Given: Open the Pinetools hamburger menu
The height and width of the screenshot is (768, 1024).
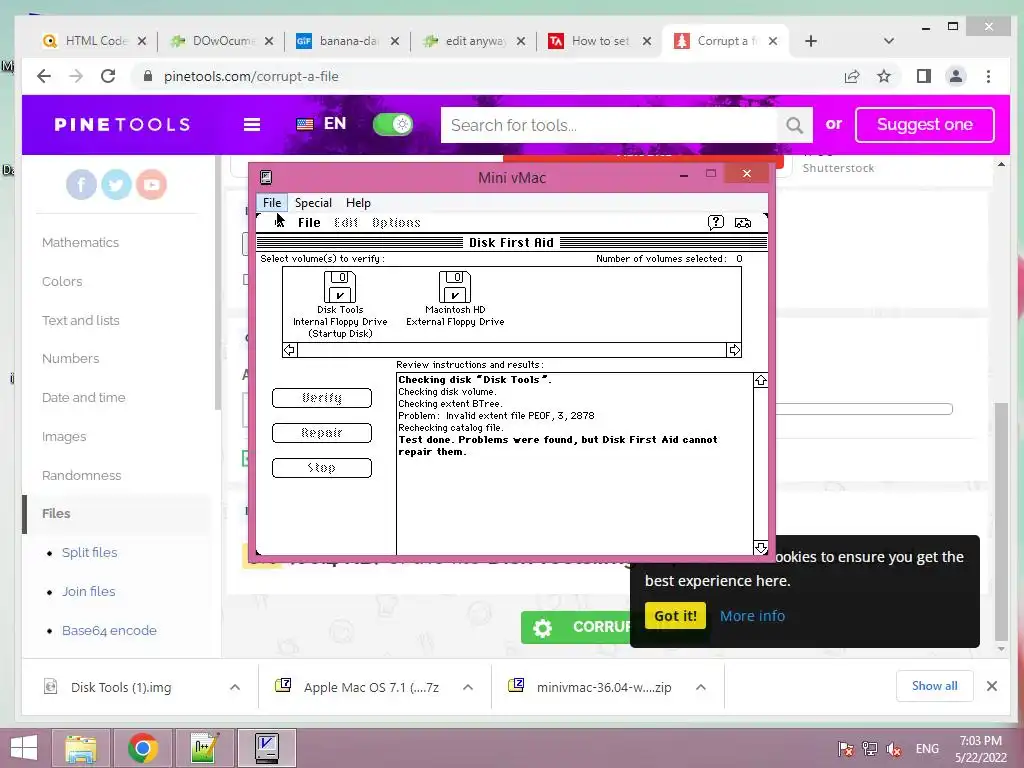Looking at the screenshot, I should (x=252, y=124).
